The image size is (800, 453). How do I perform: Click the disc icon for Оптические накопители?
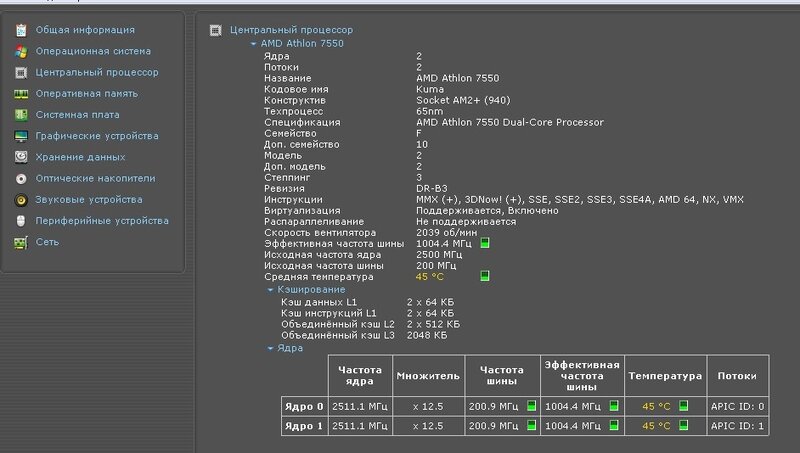point(21,179)
